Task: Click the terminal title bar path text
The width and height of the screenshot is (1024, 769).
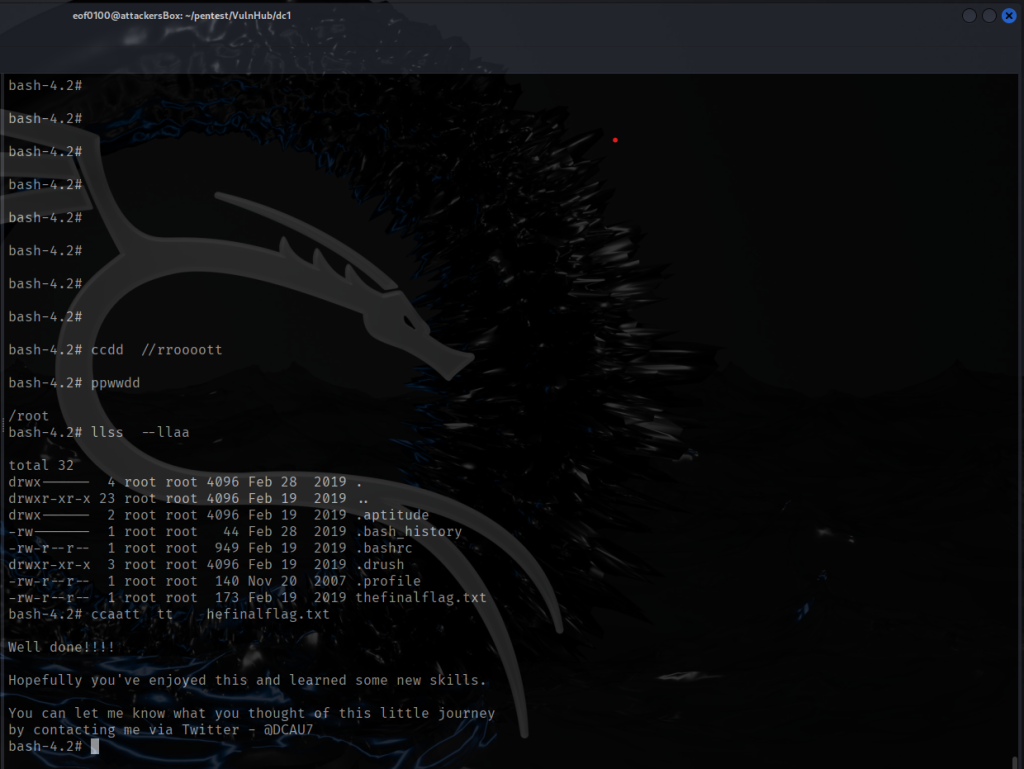Action: 182,16
